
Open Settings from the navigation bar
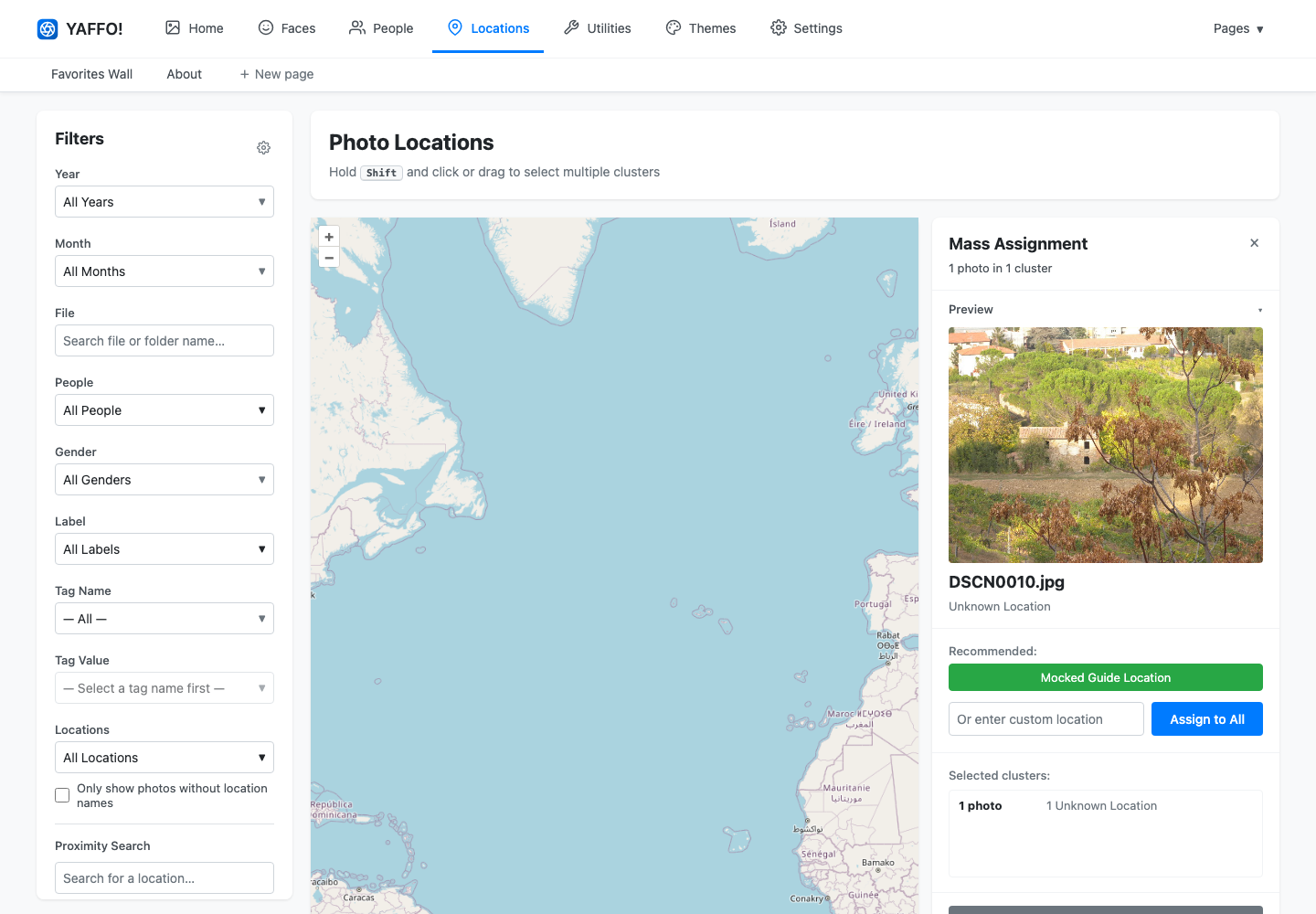(806, 28)
